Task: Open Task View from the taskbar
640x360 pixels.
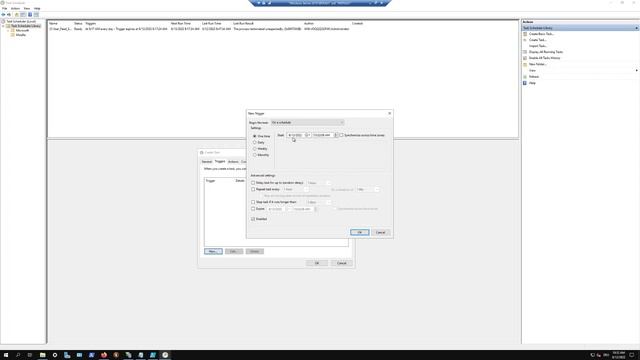Action: pos(30,355)
